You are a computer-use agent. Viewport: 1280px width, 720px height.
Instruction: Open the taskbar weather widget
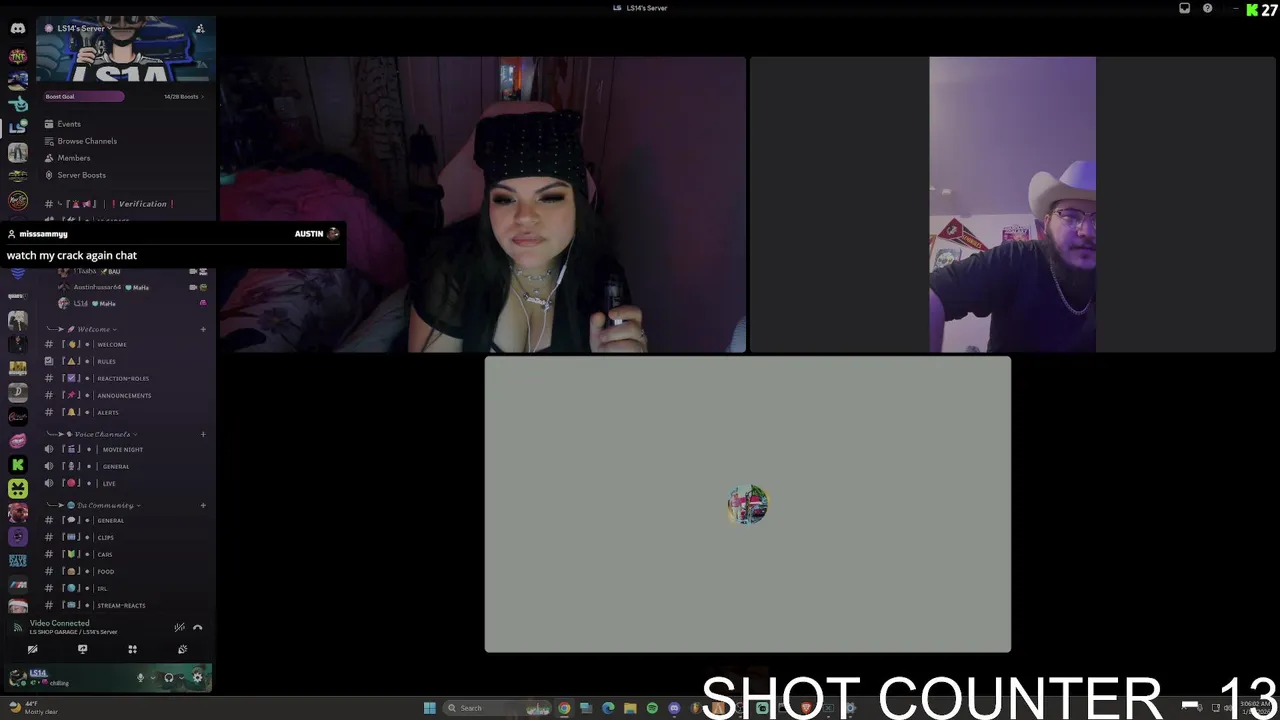pos(35,708)
